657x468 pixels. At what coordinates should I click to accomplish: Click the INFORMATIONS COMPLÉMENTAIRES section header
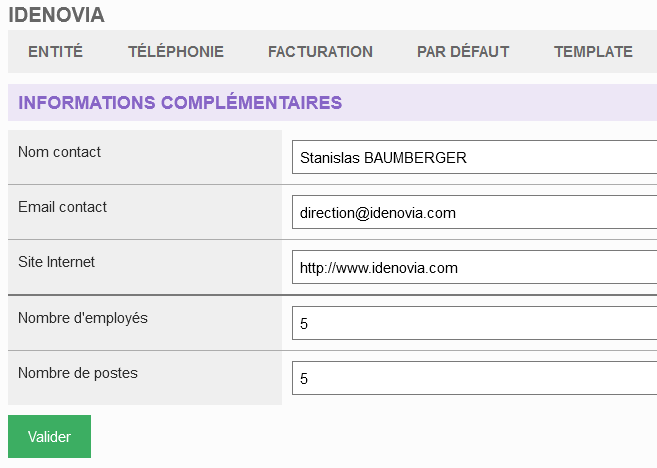tap(180, 102)
